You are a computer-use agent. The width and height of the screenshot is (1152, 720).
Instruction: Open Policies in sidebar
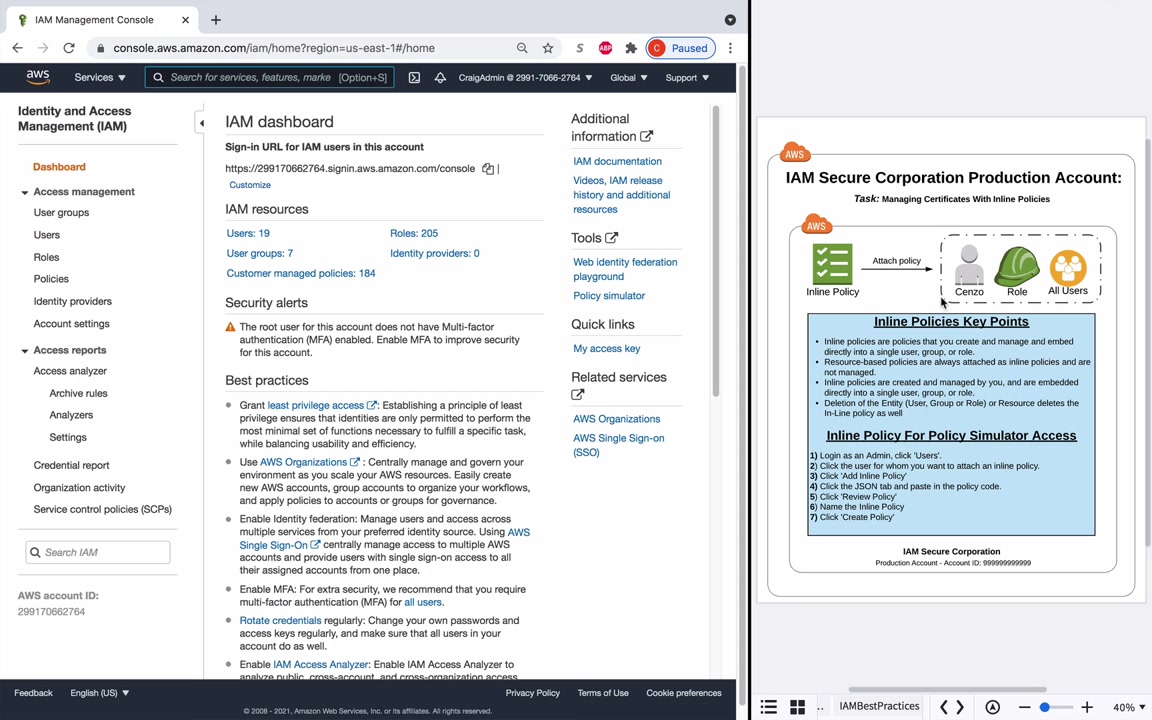click(x=51, y=279)
